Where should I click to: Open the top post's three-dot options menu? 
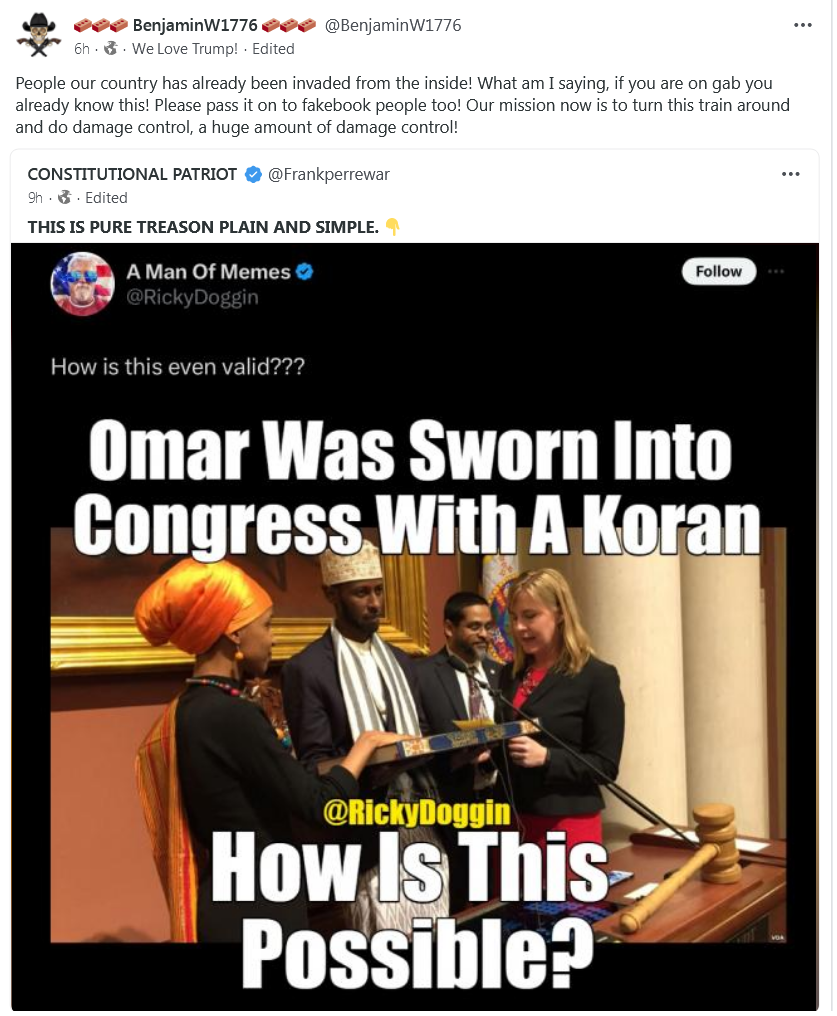(x=802, y=25)
